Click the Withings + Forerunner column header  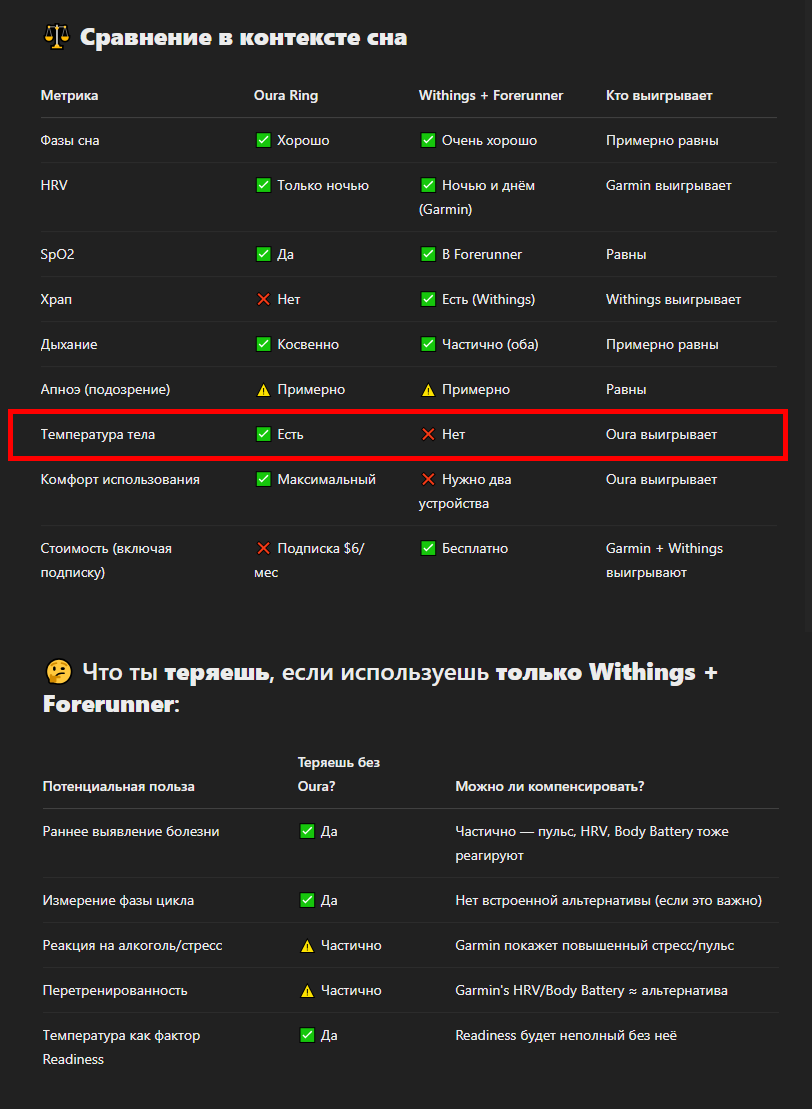(491, 95)
